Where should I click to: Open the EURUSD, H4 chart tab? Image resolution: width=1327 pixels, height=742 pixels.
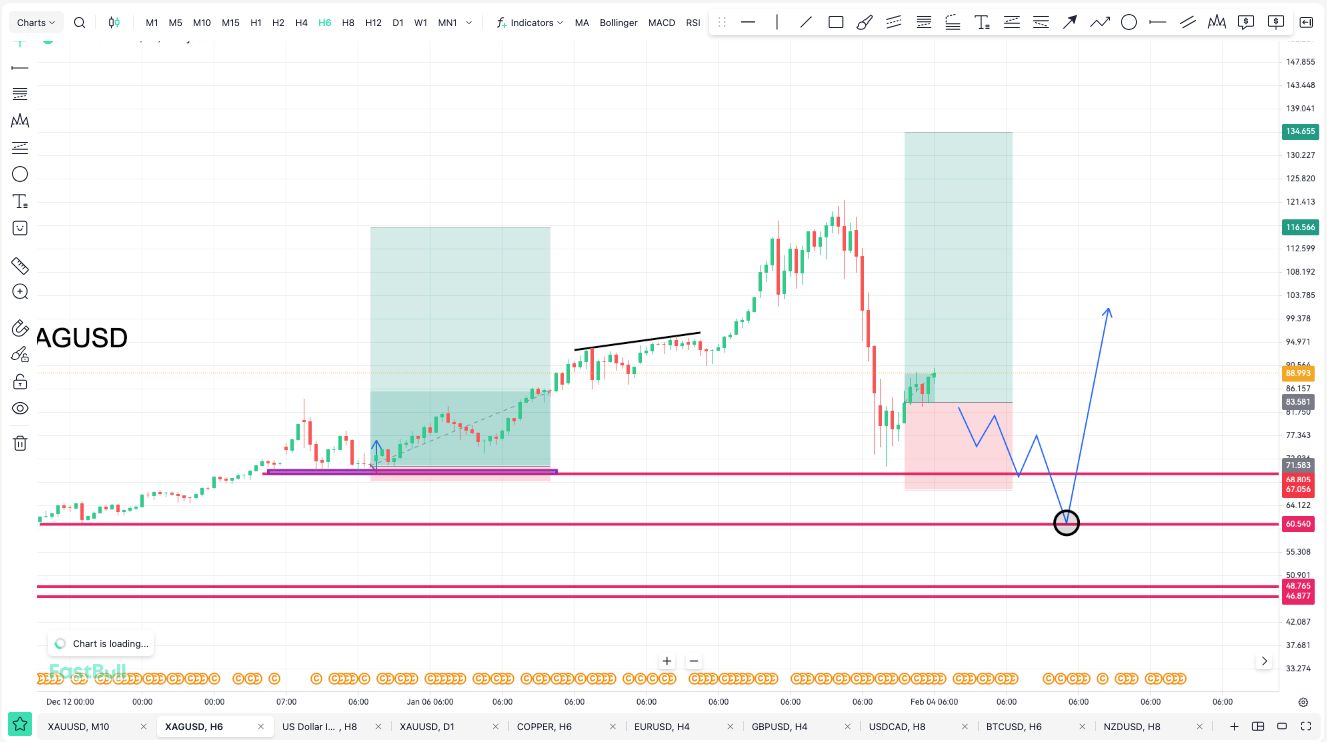(662, 727)
